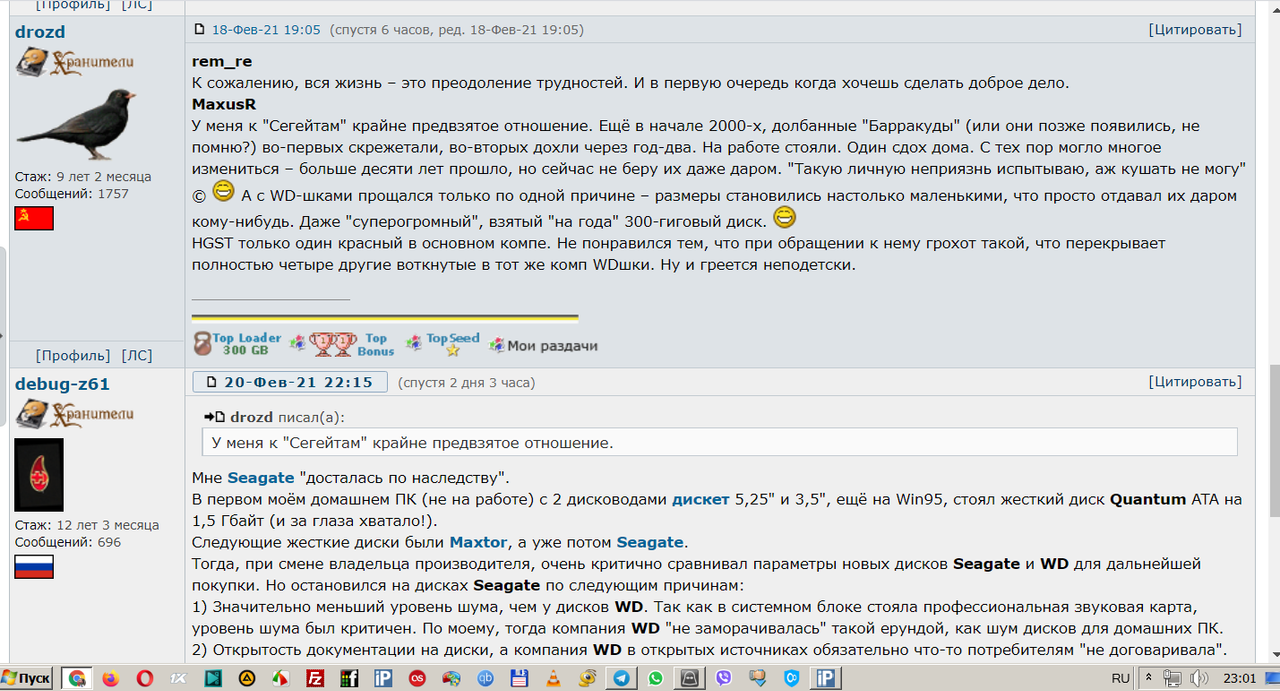Click Top Loader 300 GB badge
The width and height of the screenshot is (1280, 691).
point(237,345)
